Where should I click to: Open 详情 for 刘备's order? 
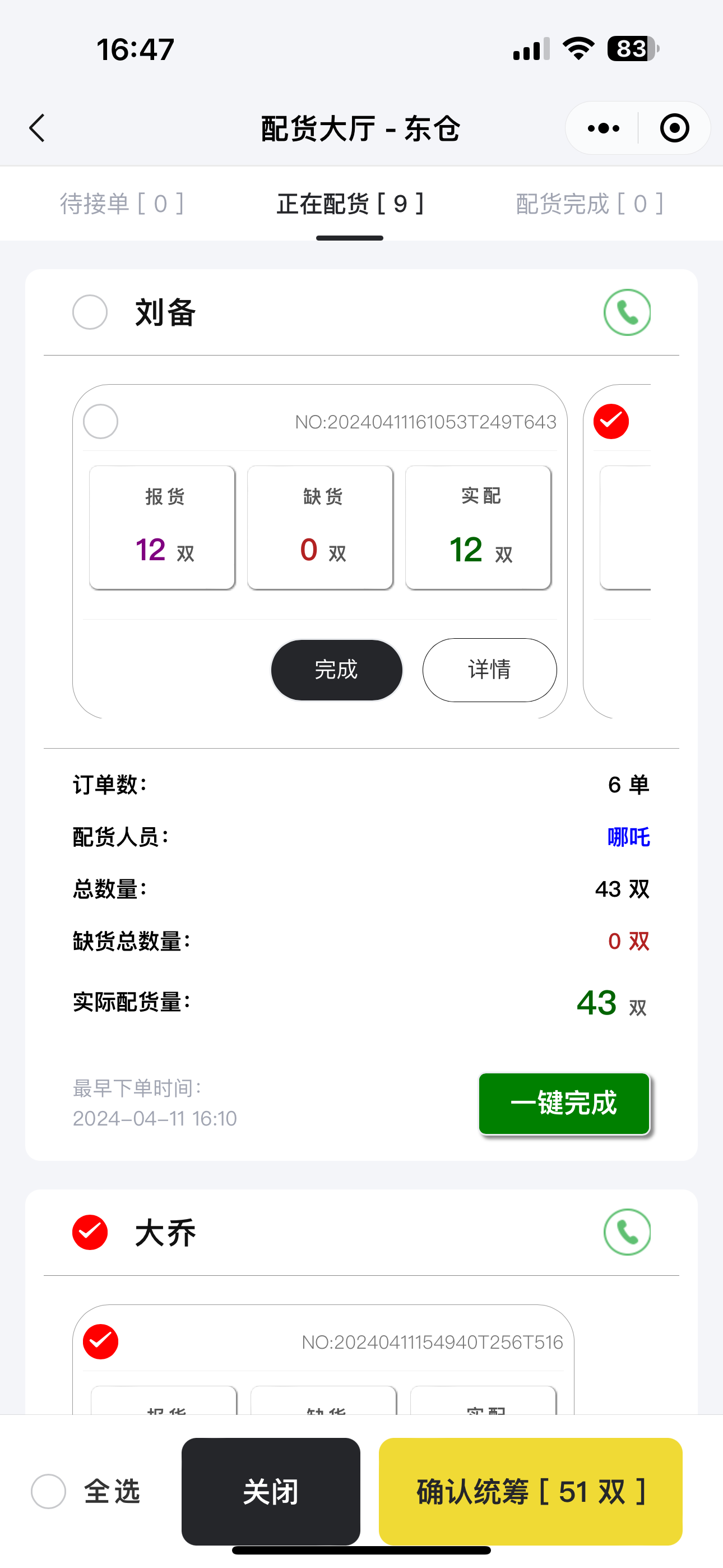(489, 670)
